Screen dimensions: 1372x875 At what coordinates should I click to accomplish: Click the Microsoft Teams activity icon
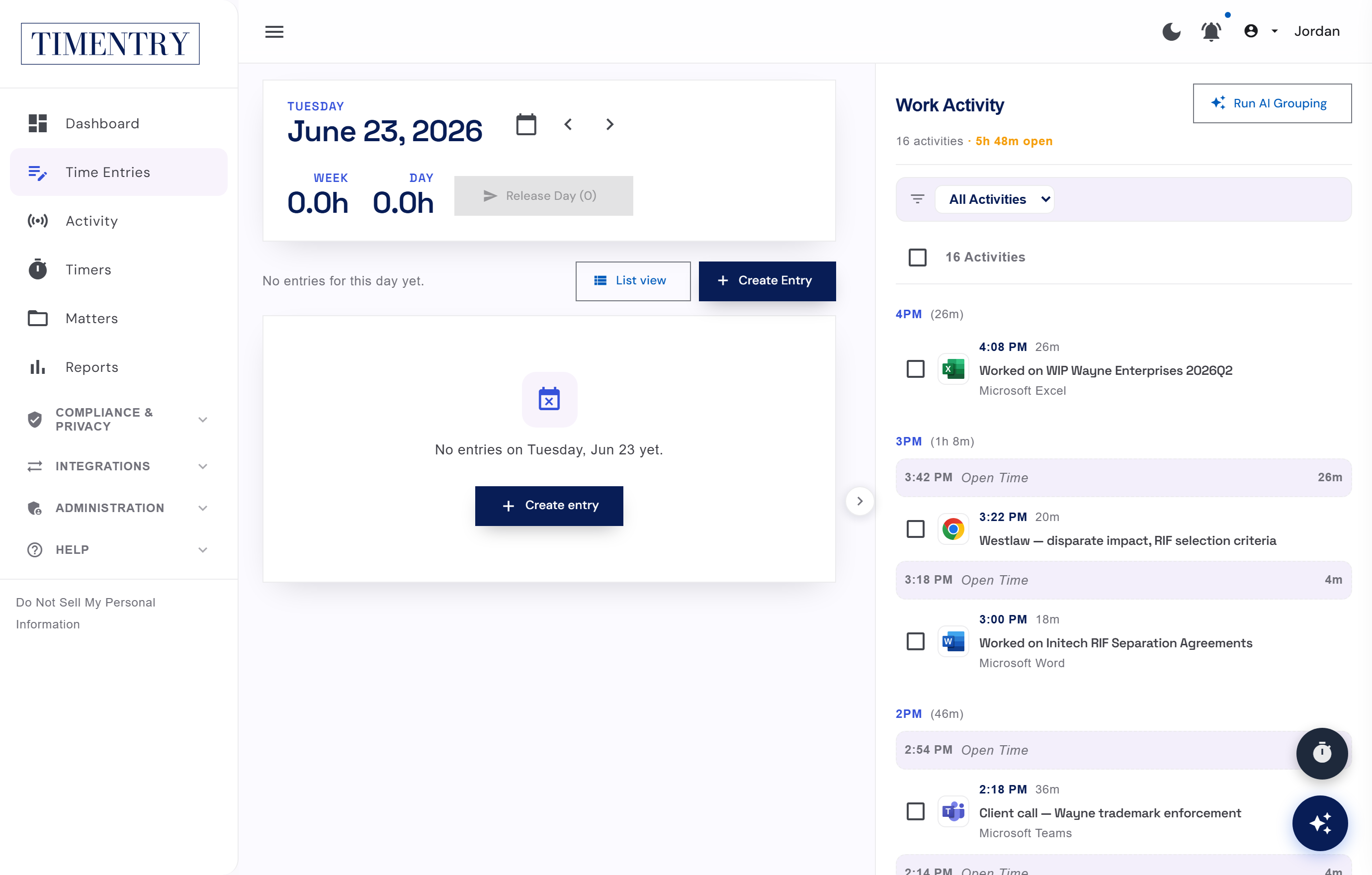[953, 811]
